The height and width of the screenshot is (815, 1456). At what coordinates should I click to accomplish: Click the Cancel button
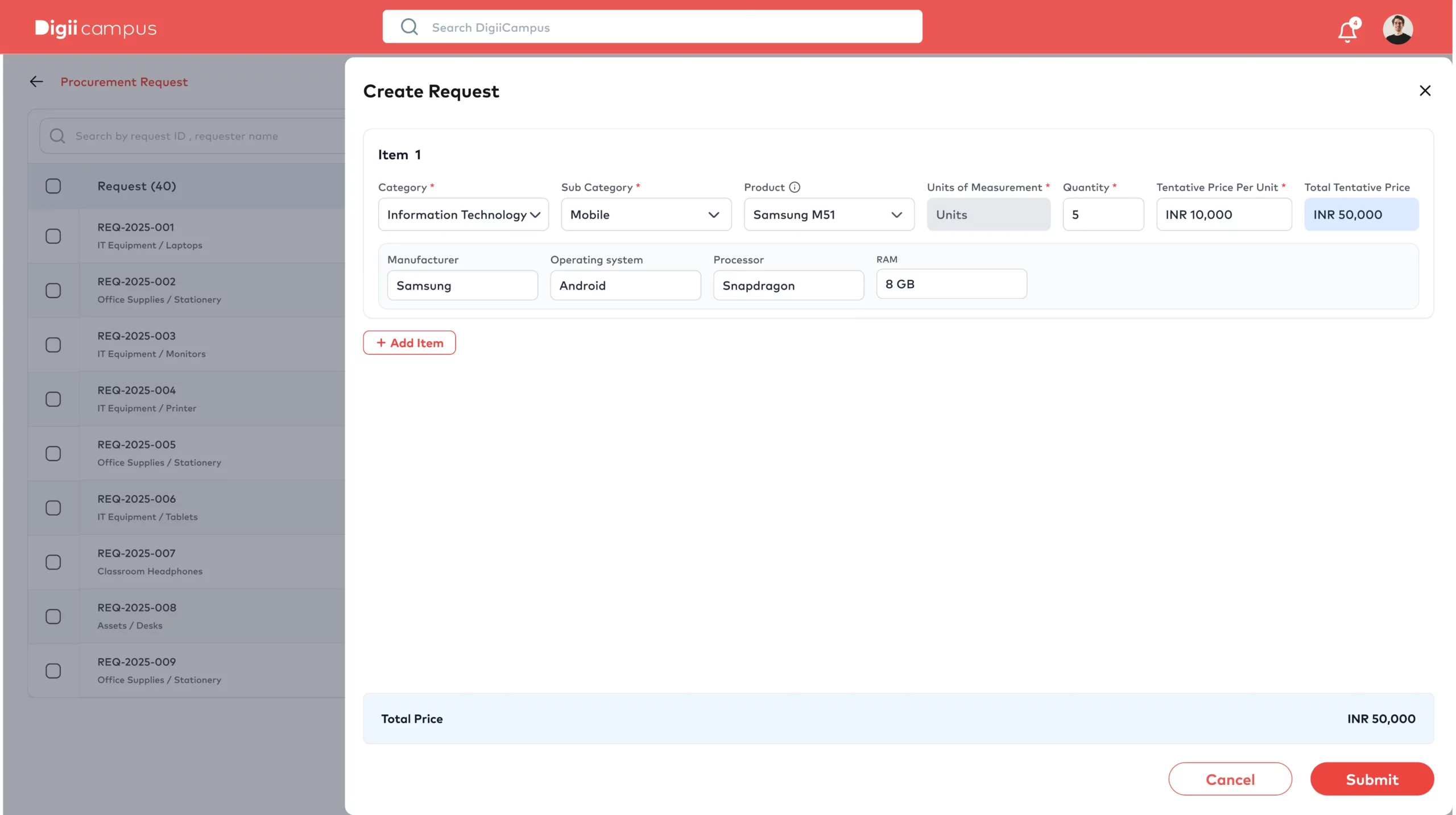tap(1230, 779)
